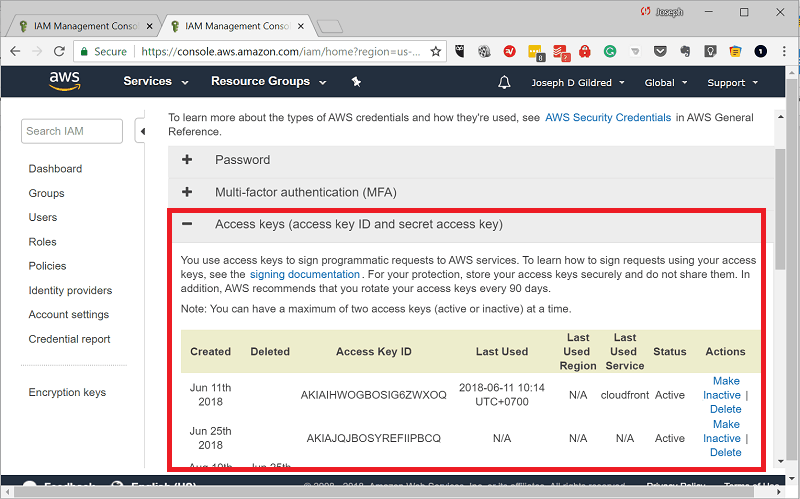Click the Hootsuite owl extension icon

[460, 51]
